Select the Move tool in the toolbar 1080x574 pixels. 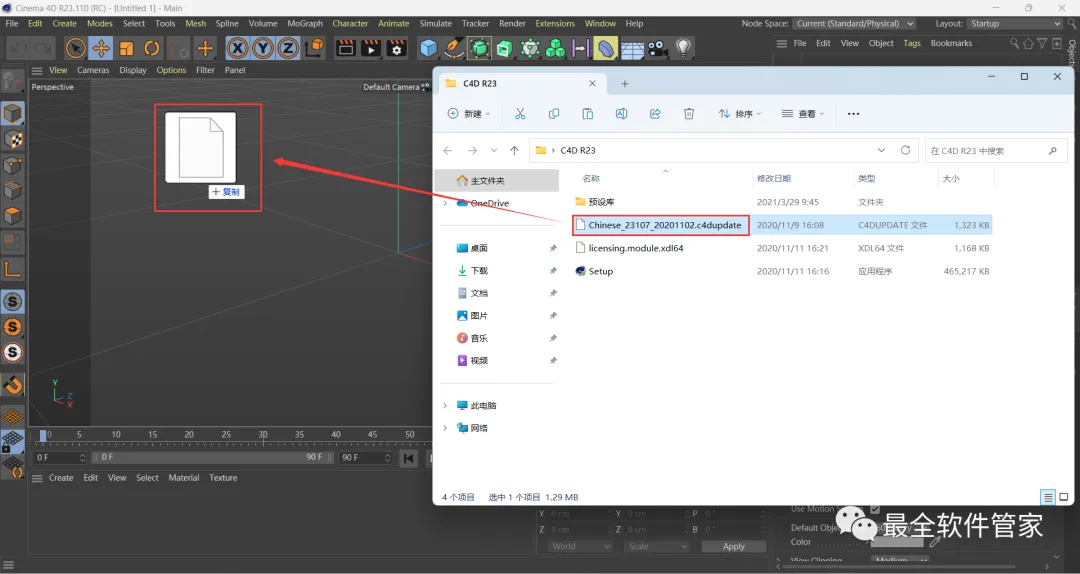click(x=101, y=48)
